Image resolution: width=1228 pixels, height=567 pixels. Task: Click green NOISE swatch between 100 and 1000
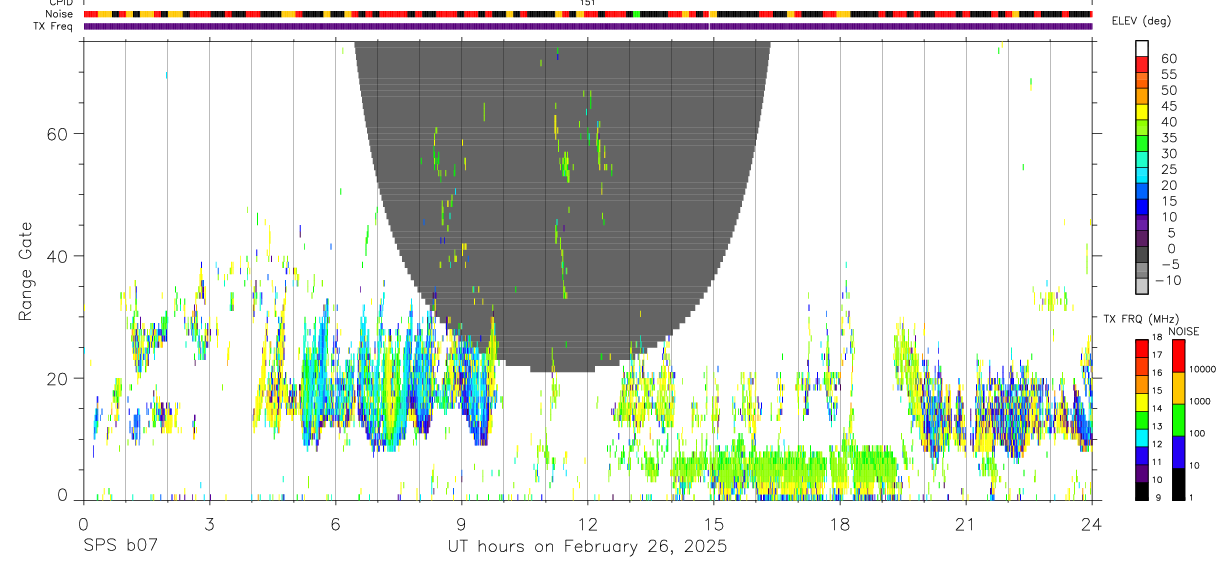(x=1179, y=419)
